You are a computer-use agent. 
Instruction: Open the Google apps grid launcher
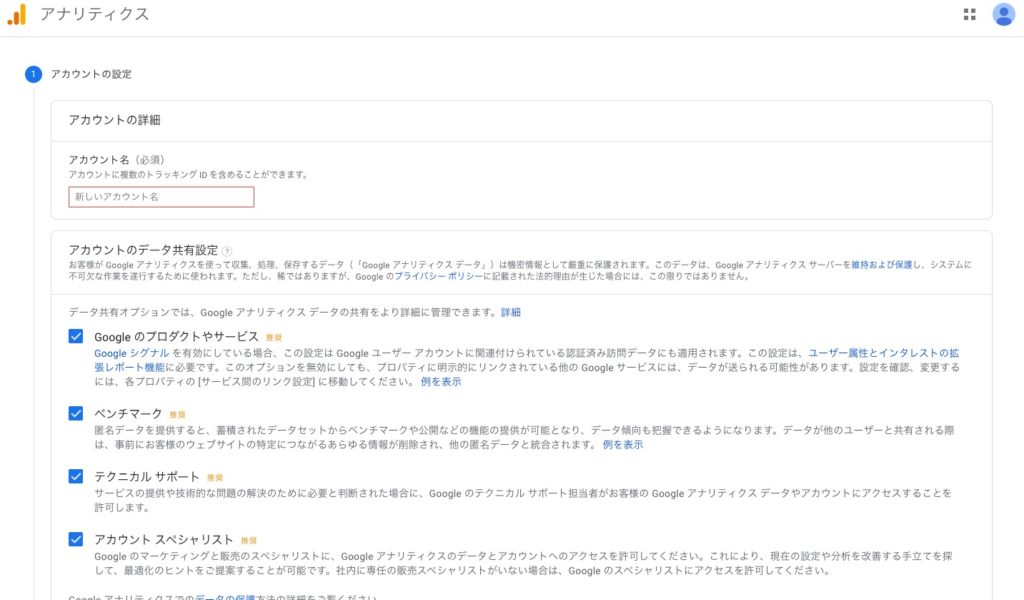tap(969, 14)
